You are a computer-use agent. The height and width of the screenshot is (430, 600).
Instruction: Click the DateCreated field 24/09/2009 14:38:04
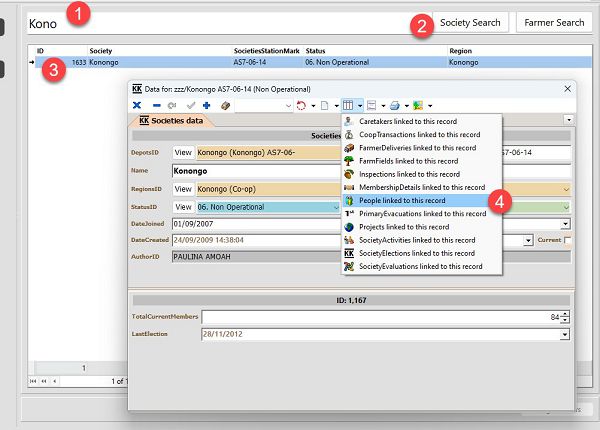tap(256, 240)
